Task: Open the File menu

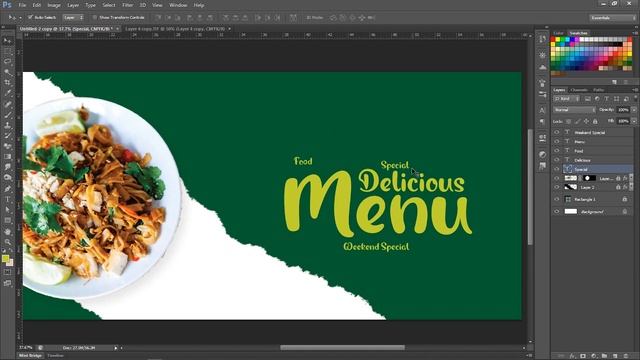Action: [22, 5]
